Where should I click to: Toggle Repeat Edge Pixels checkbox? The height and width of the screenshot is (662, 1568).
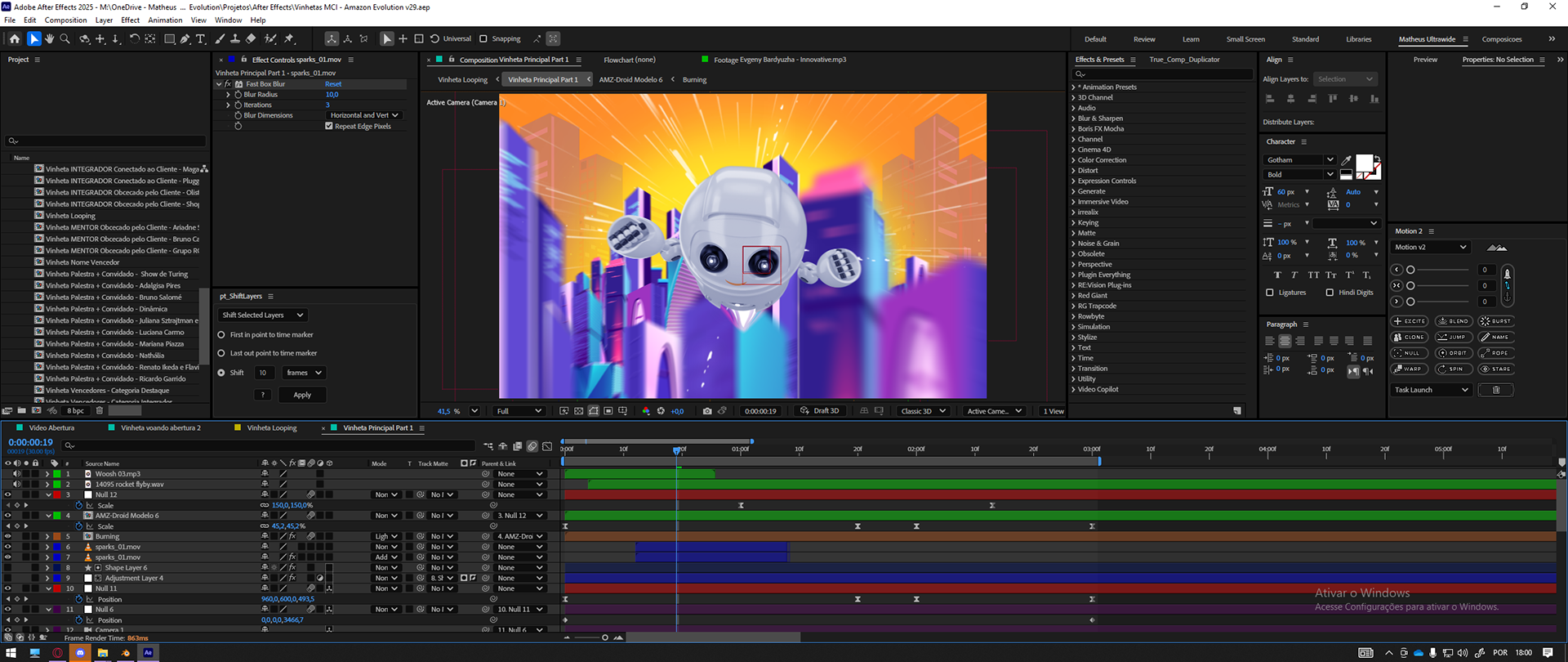(329, 126)
